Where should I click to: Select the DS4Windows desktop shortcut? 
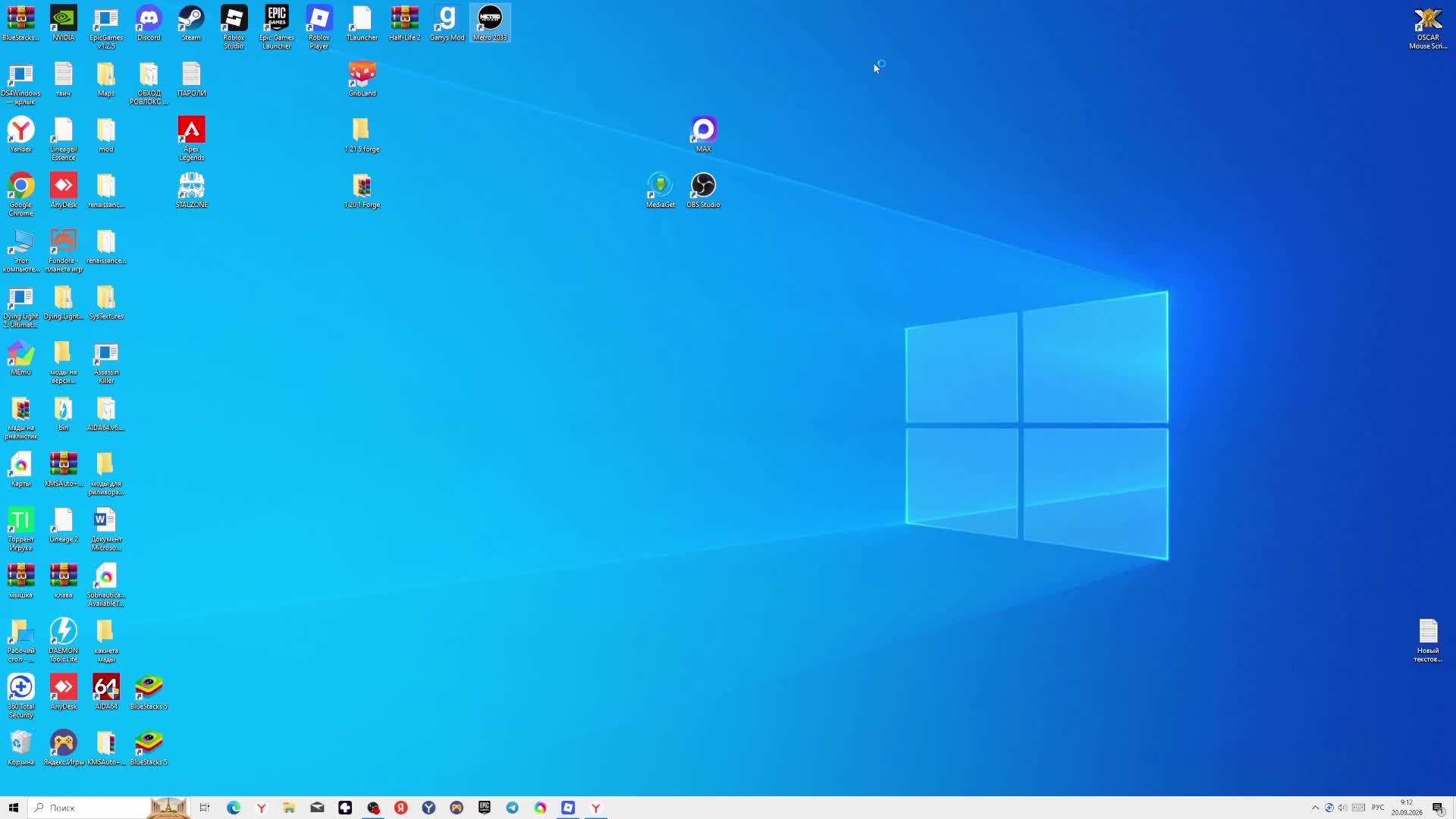coord(21,83)
